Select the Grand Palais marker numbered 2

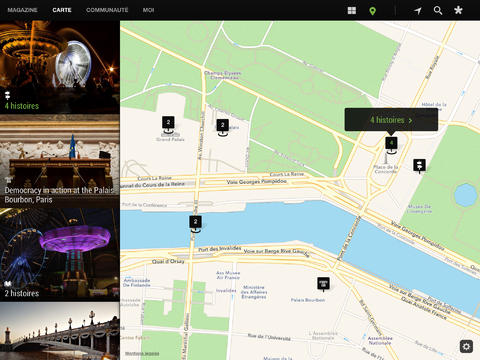click(x=168, y=124)
